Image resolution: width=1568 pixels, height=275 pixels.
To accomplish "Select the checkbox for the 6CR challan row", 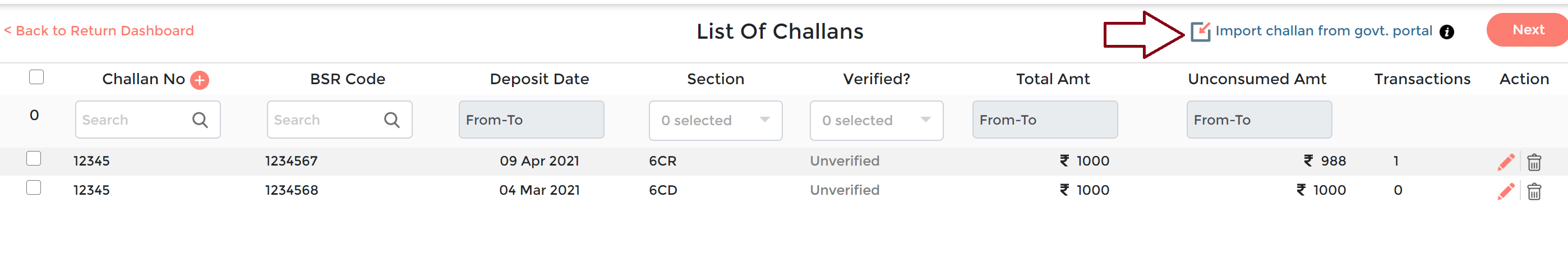I will pos(34,158).
